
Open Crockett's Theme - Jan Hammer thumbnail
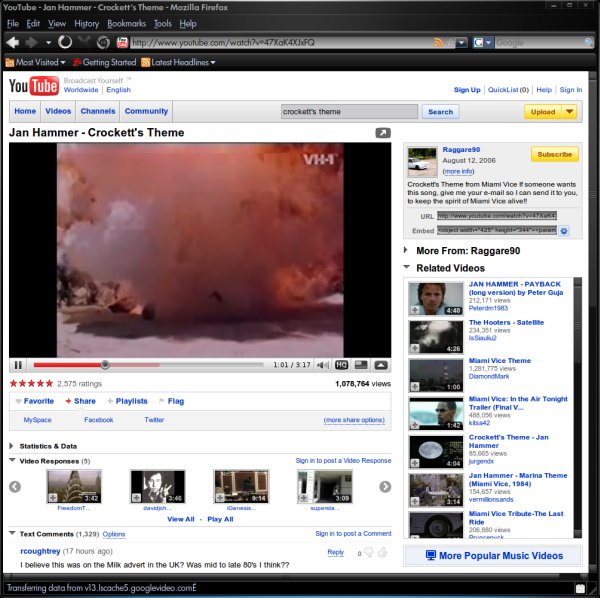pyautogui.click(x=436, y=452)
